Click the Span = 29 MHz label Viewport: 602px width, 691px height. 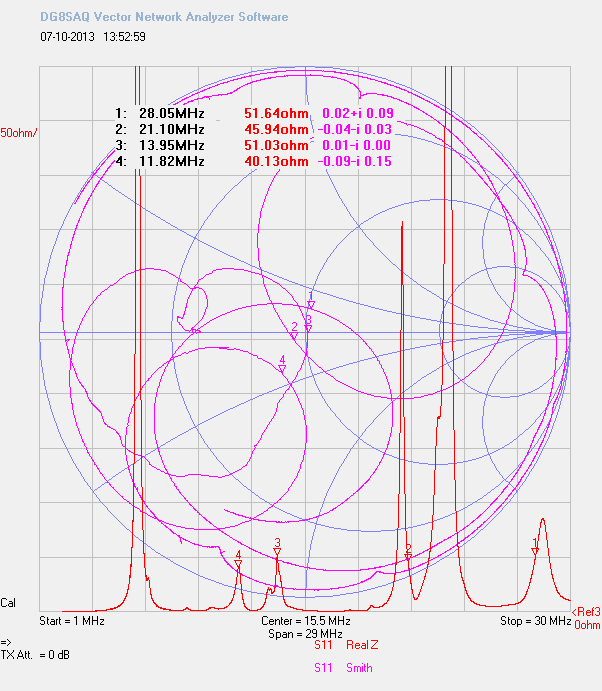305,634
